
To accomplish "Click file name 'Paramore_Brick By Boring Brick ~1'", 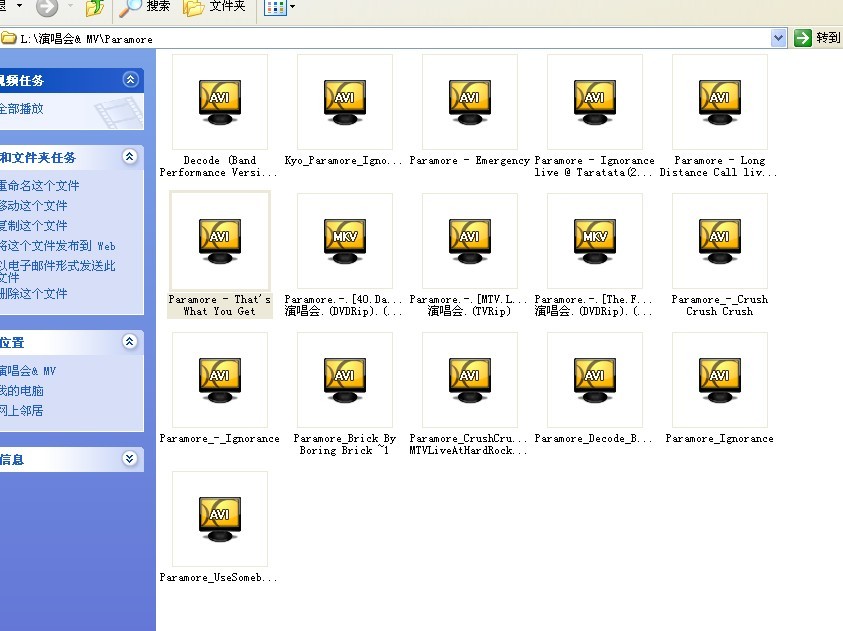I will (345, 444).
